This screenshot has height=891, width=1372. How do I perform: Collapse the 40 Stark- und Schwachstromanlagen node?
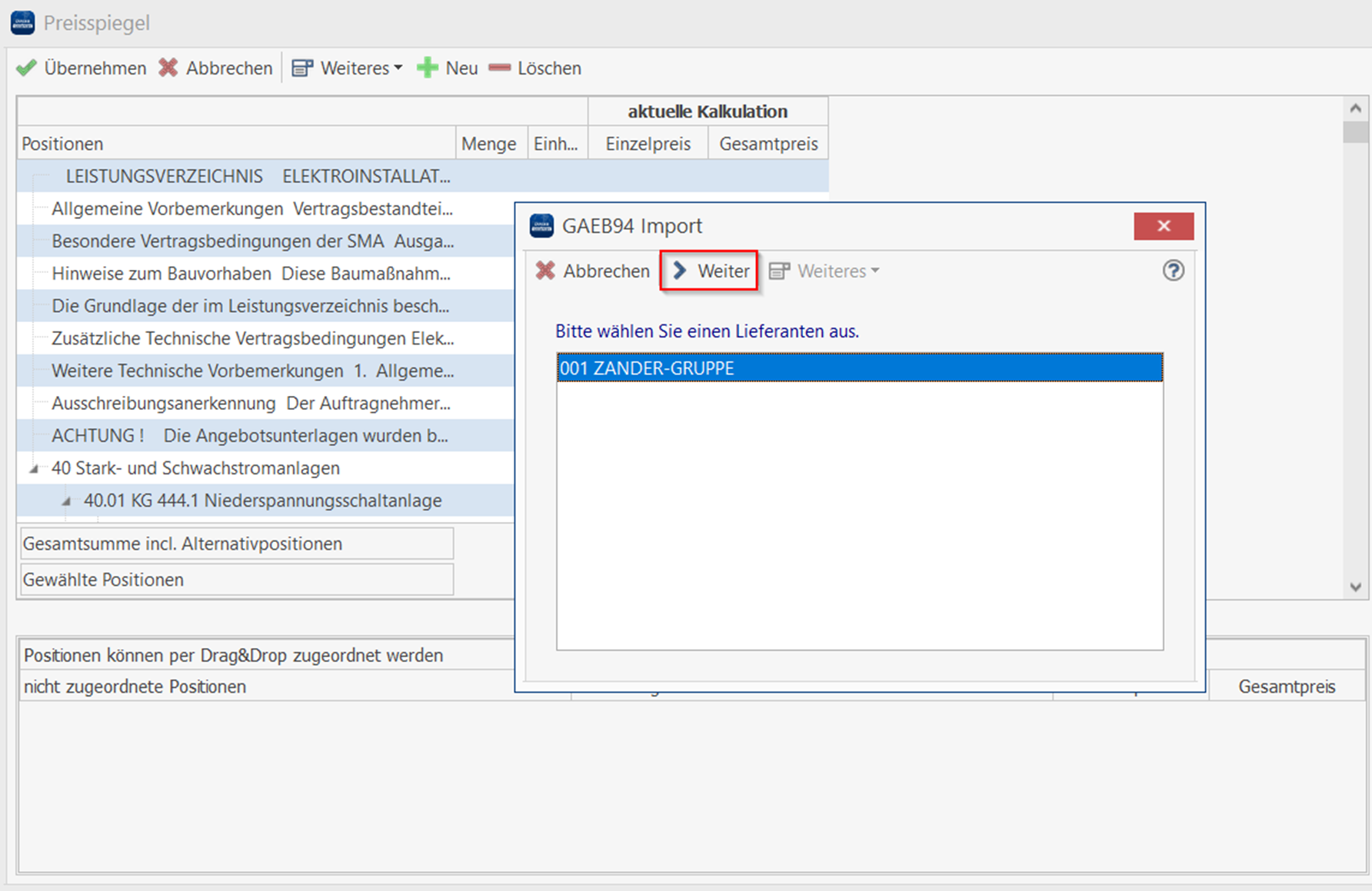(x=34, y=468)
